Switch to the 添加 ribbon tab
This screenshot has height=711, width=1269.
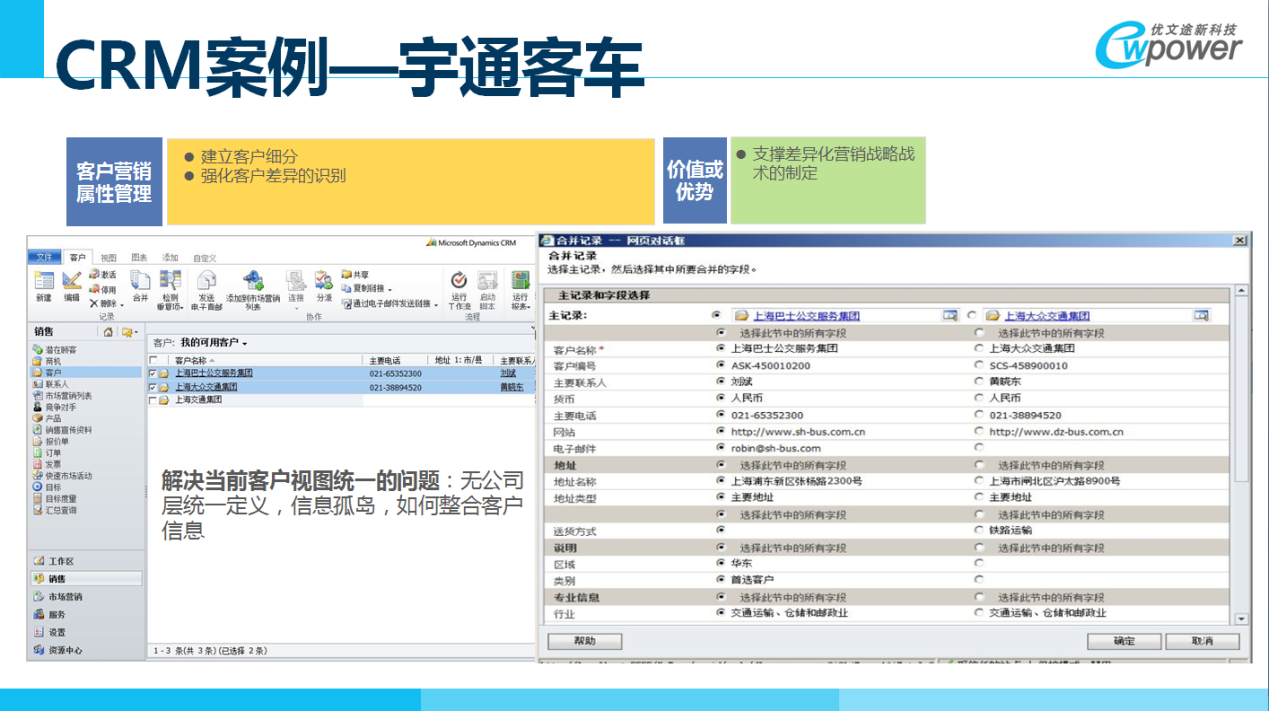click(170, 258)
